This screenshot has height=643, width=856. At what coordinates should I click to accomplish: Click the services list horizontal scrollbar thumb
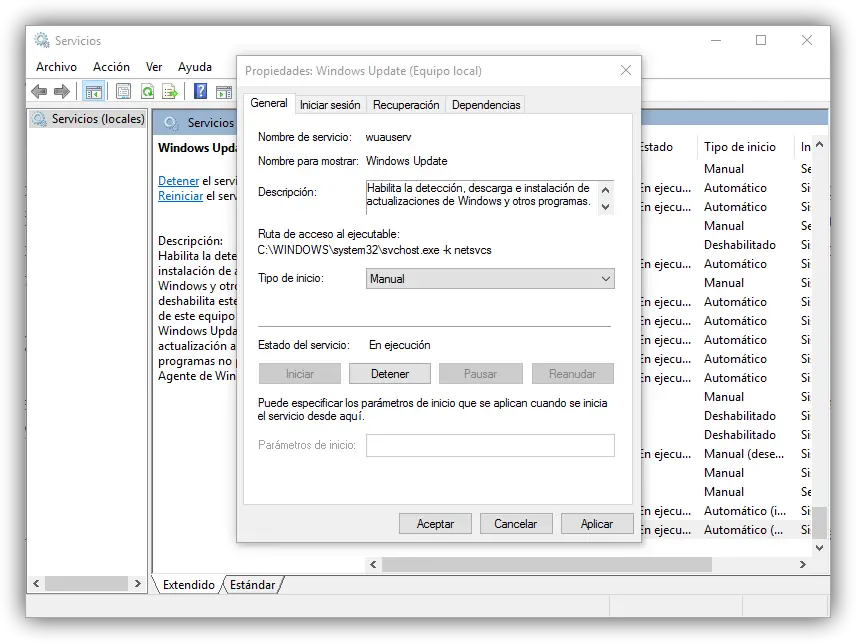coord(546,564)
